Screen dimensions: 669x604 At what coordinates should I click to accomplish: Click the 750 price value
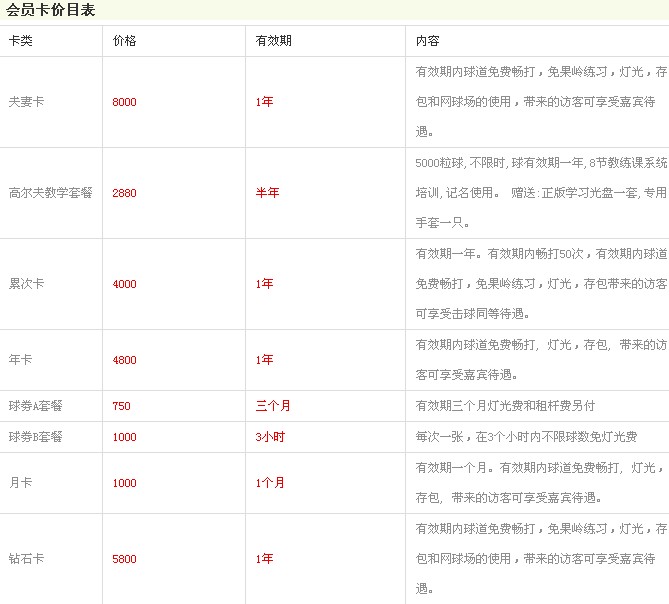[122, 406]
